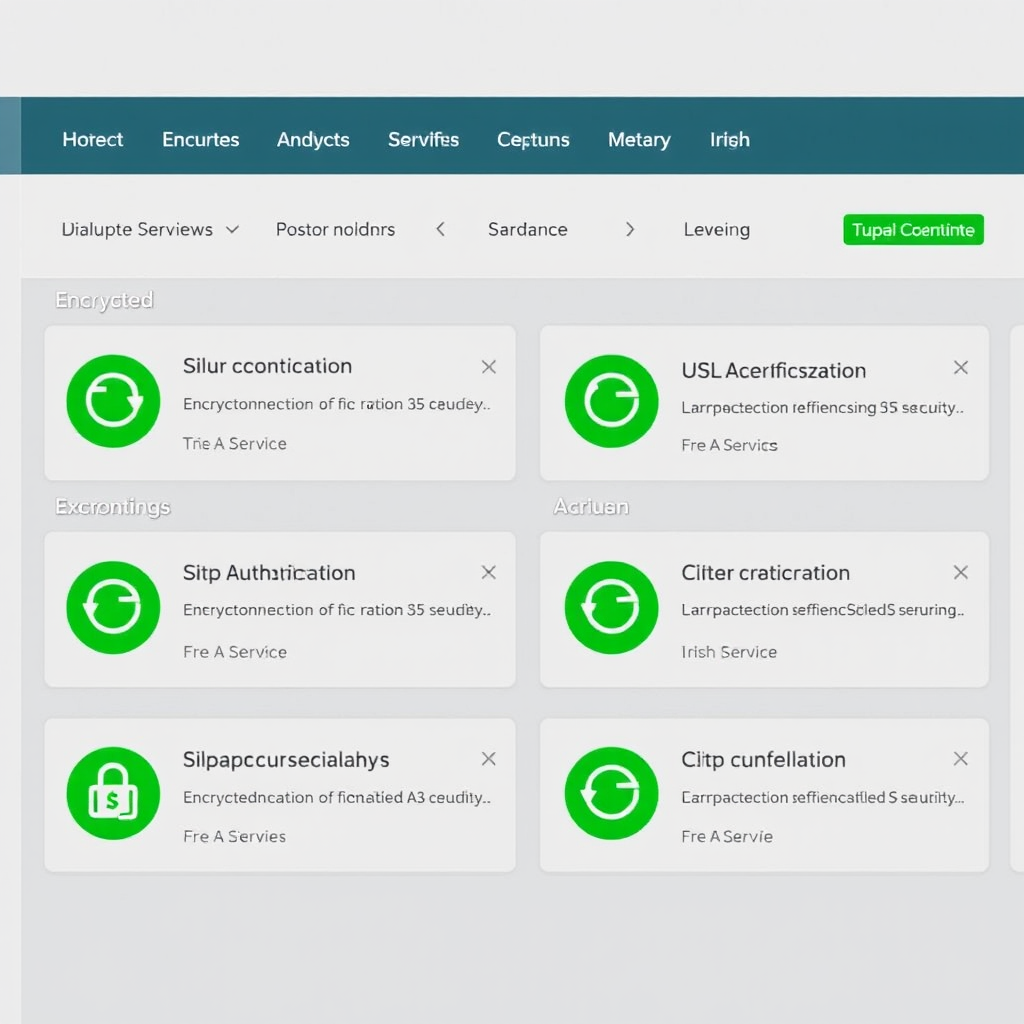Click the Cilter craticration sync icon
The image size is (1024, 1024).
(611, 607)
